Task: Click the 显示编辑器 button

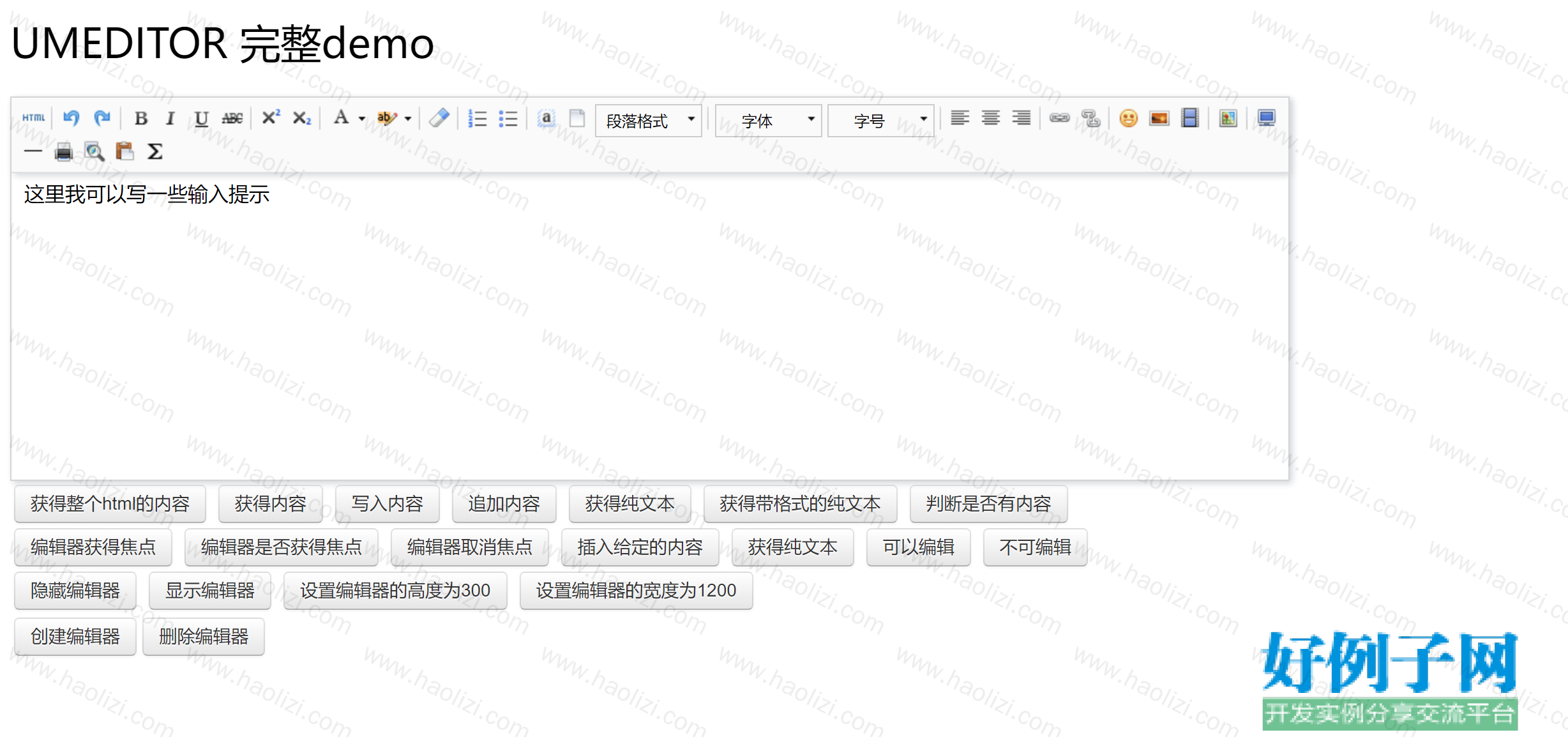Action: pyautogui.click(x=209, y=591)
